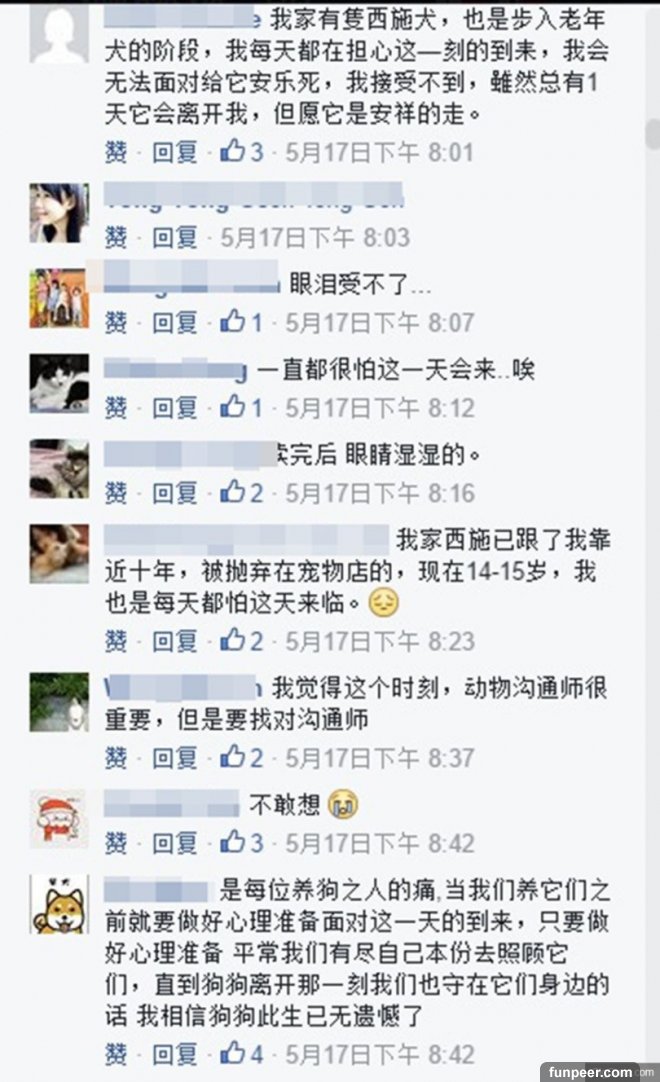The image size is (660, 1082).
Task: Reply to the 14-15岁 西施 comment
Action: 175,640
